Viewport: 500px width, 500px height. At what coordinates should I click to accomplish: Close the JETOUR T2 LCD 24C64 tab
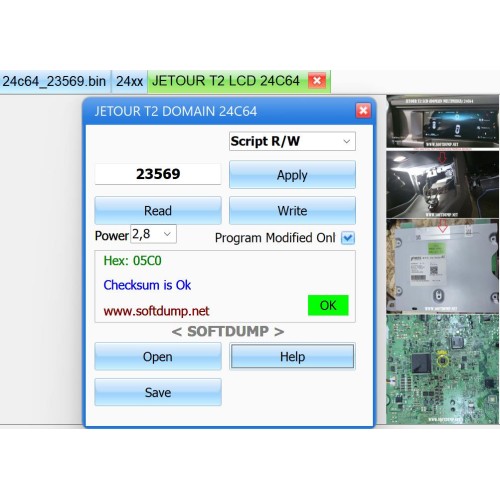317,81
